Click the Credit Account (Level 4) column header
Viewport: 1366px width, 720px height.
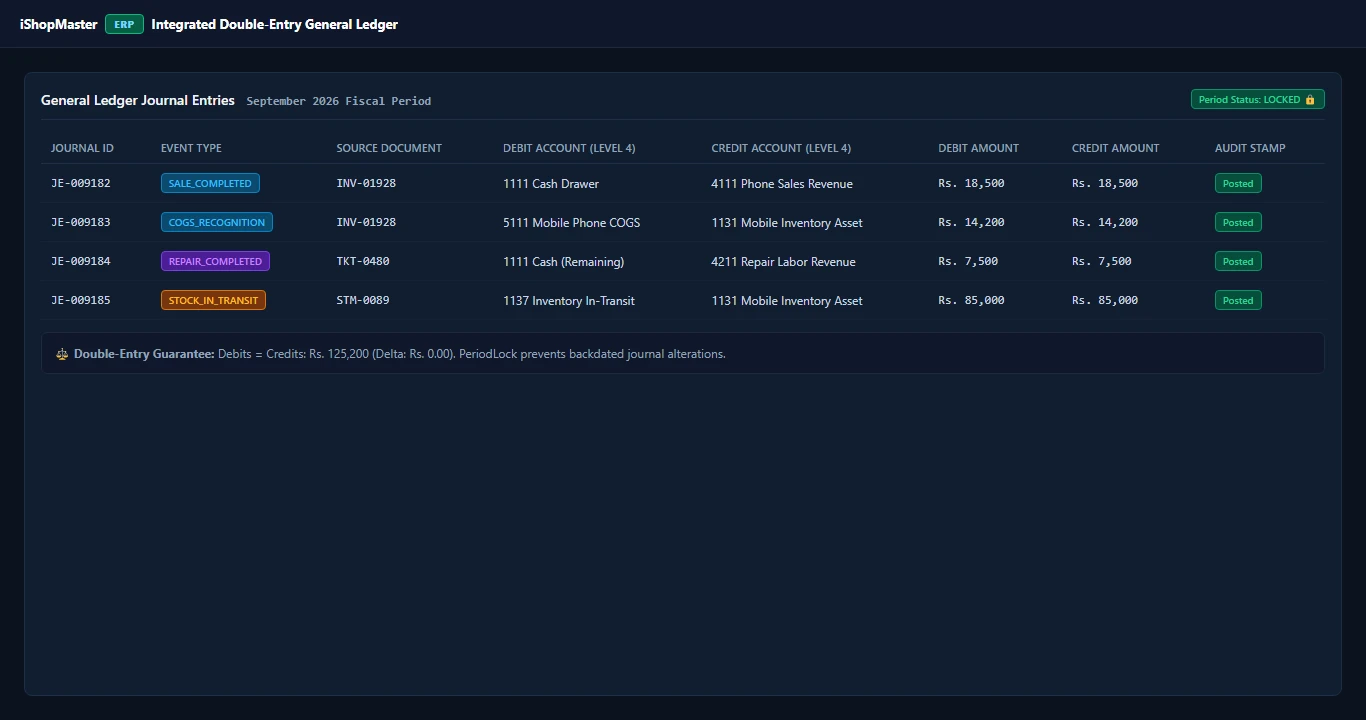tap(781, 148)
